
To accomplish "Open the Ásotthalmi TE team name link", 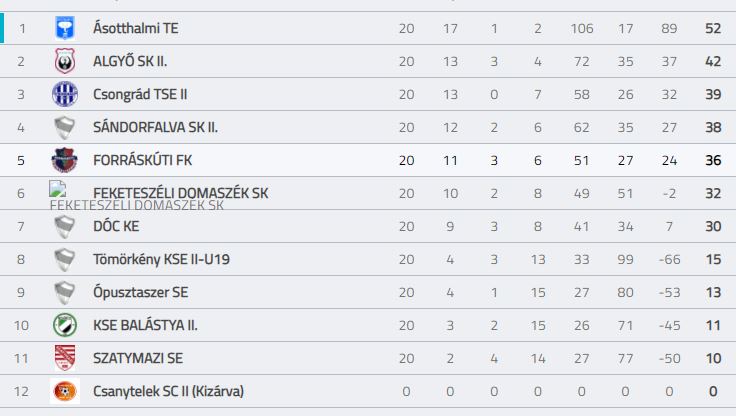I will 136,28.
